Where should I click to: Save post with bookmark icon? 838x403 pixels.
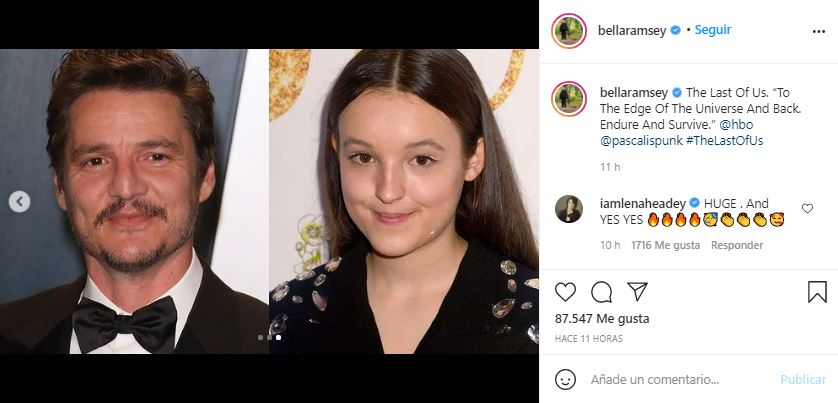pos(817,292)
